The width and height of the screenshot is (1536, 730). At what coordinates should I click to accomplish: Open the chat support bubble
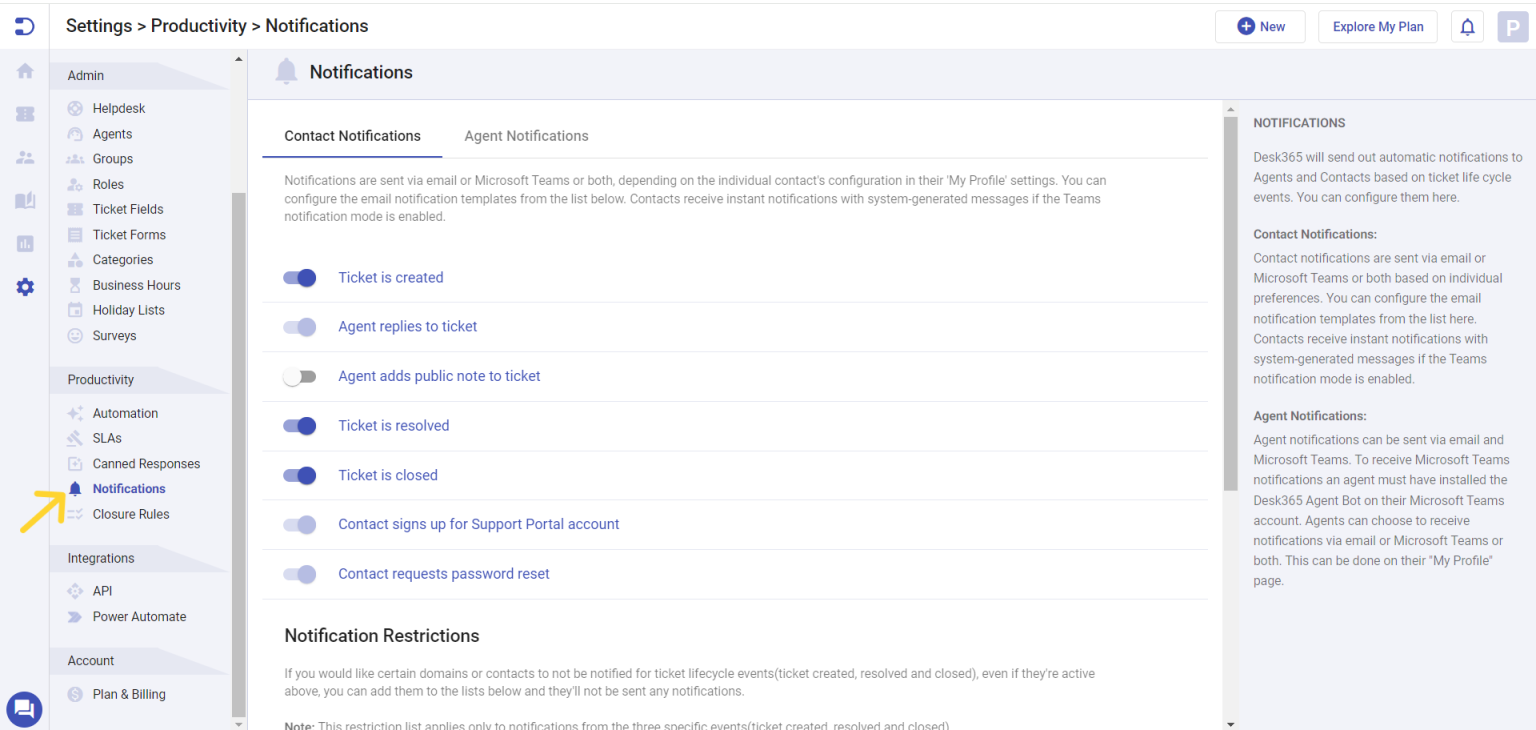pyautogui.click(x=24, y=709)
